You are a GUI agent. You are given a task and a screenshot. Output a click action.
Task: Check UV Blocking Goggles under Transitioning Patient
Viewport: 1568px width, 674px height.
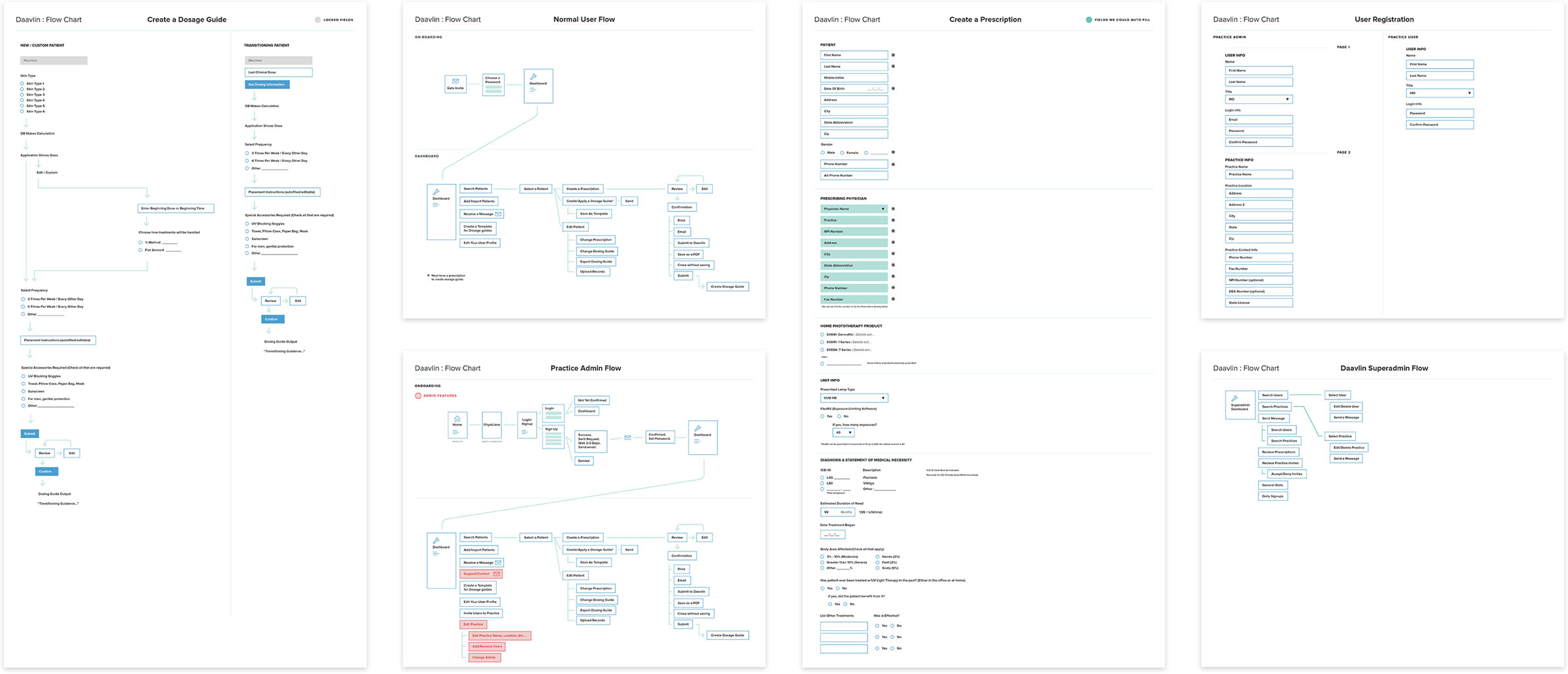[247, 224]
